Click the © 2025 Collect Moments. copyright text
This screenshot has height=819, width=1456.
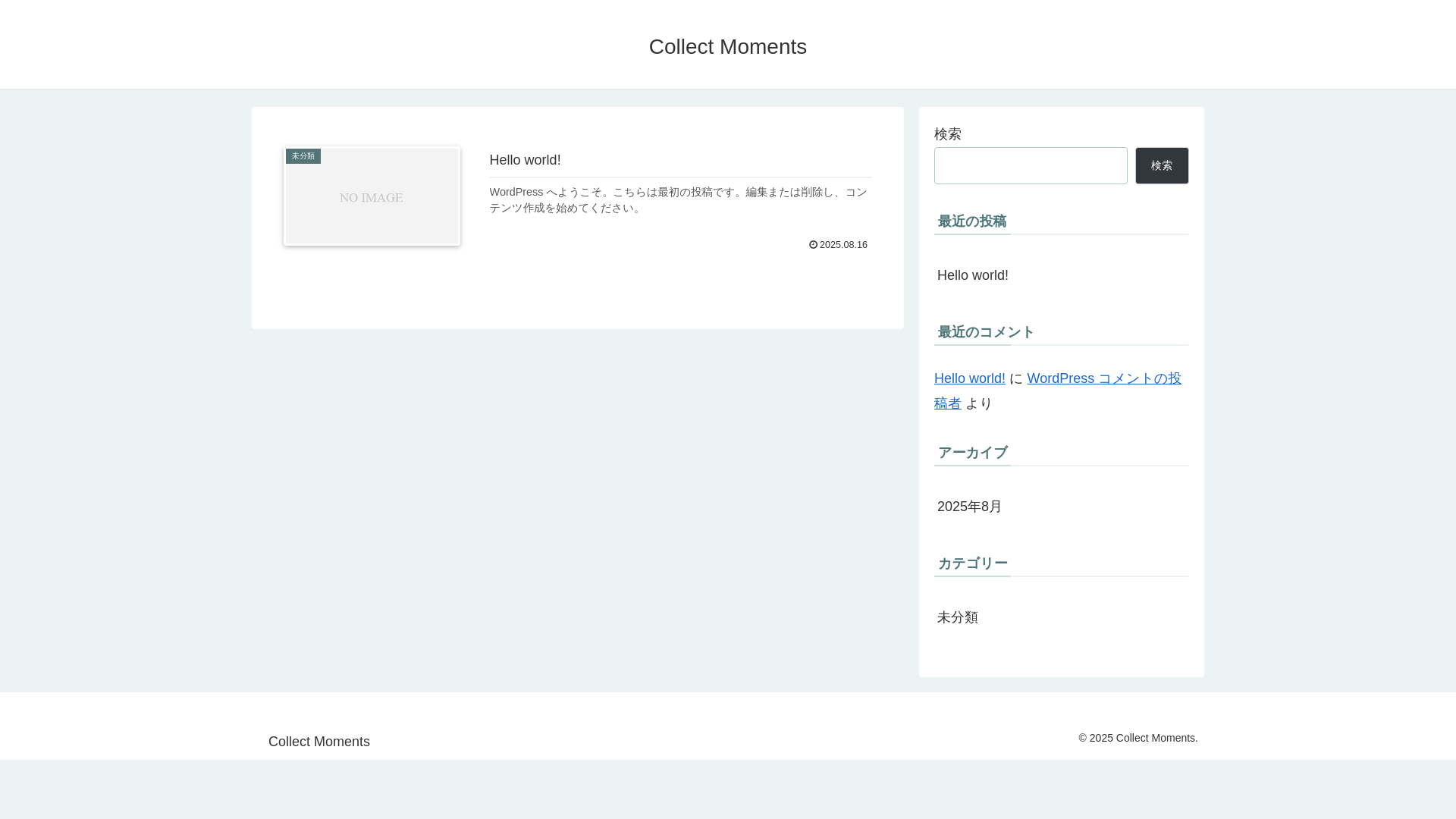pos(1138,738)
